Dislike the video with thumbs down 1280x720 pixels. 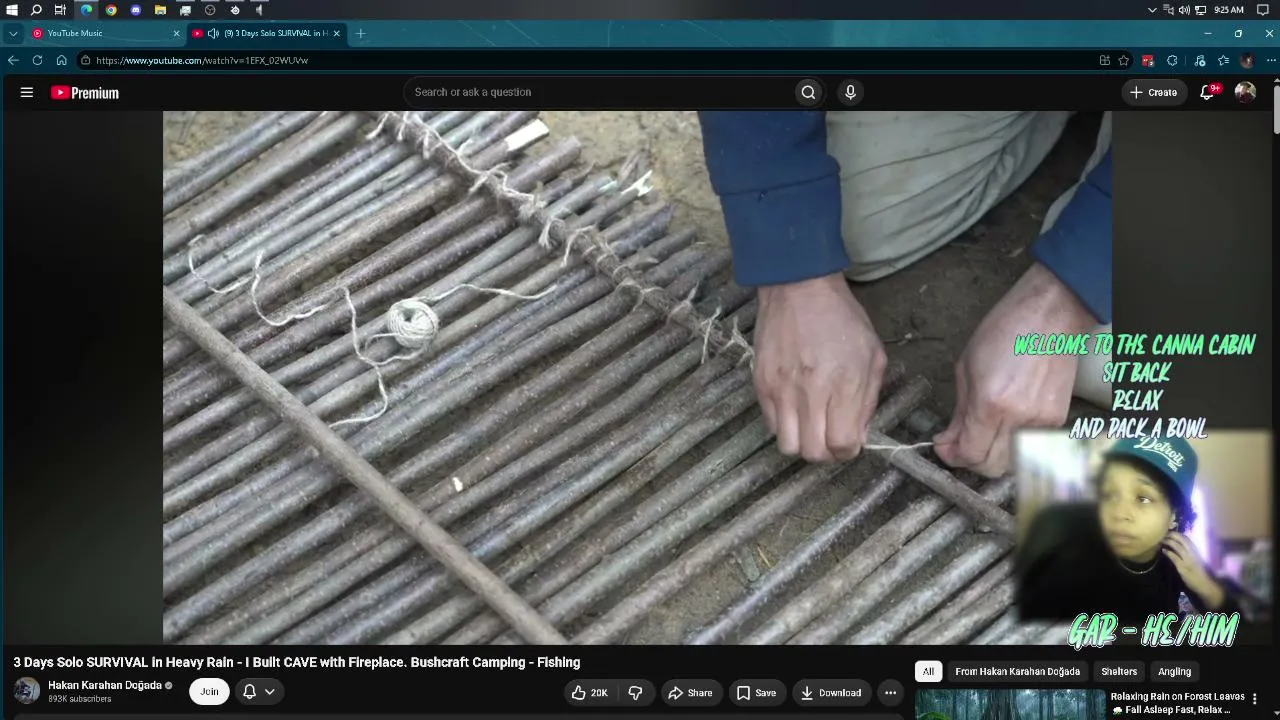635,693
